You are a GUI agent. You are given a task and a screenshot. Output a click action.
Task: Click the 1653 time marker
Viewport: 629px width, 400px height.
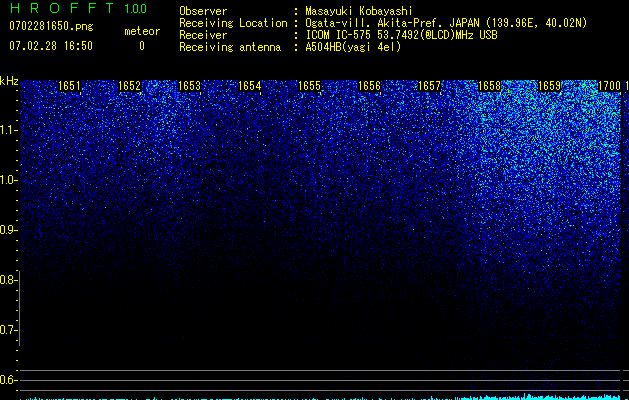tap(189, 86)
